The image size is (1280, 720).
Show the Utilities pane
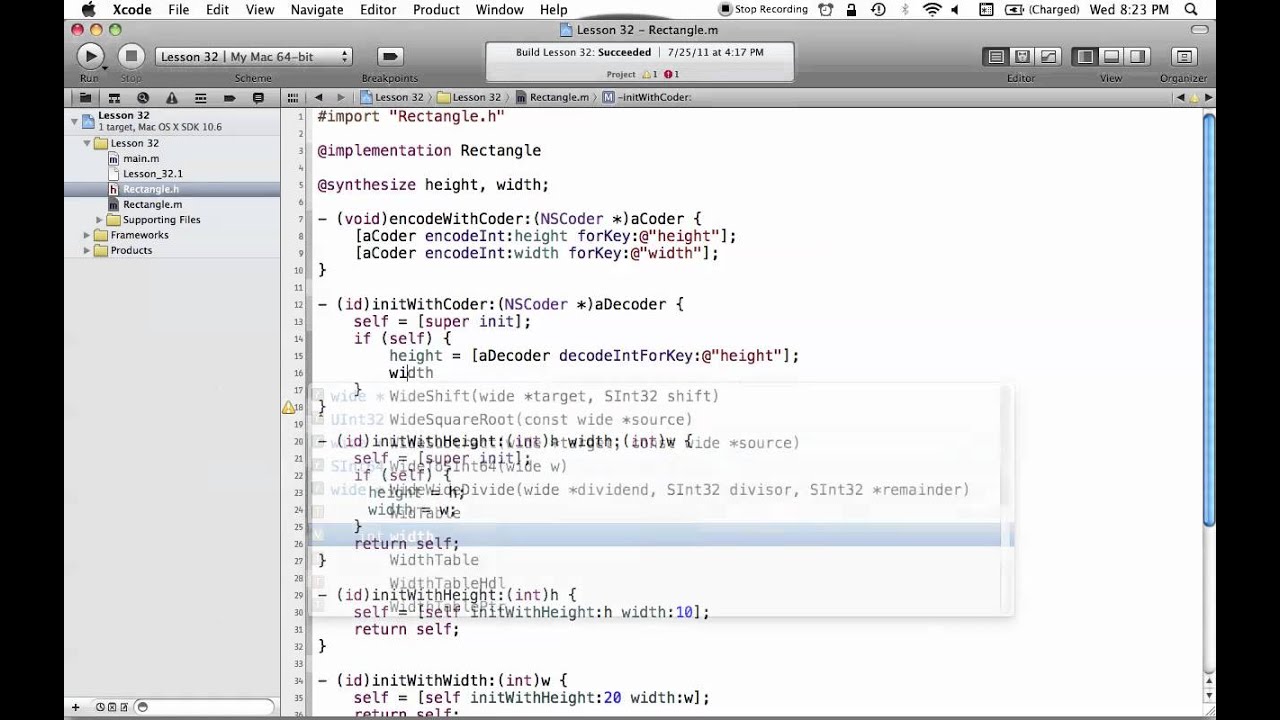pyautogui.click(x=1137, y=57)
